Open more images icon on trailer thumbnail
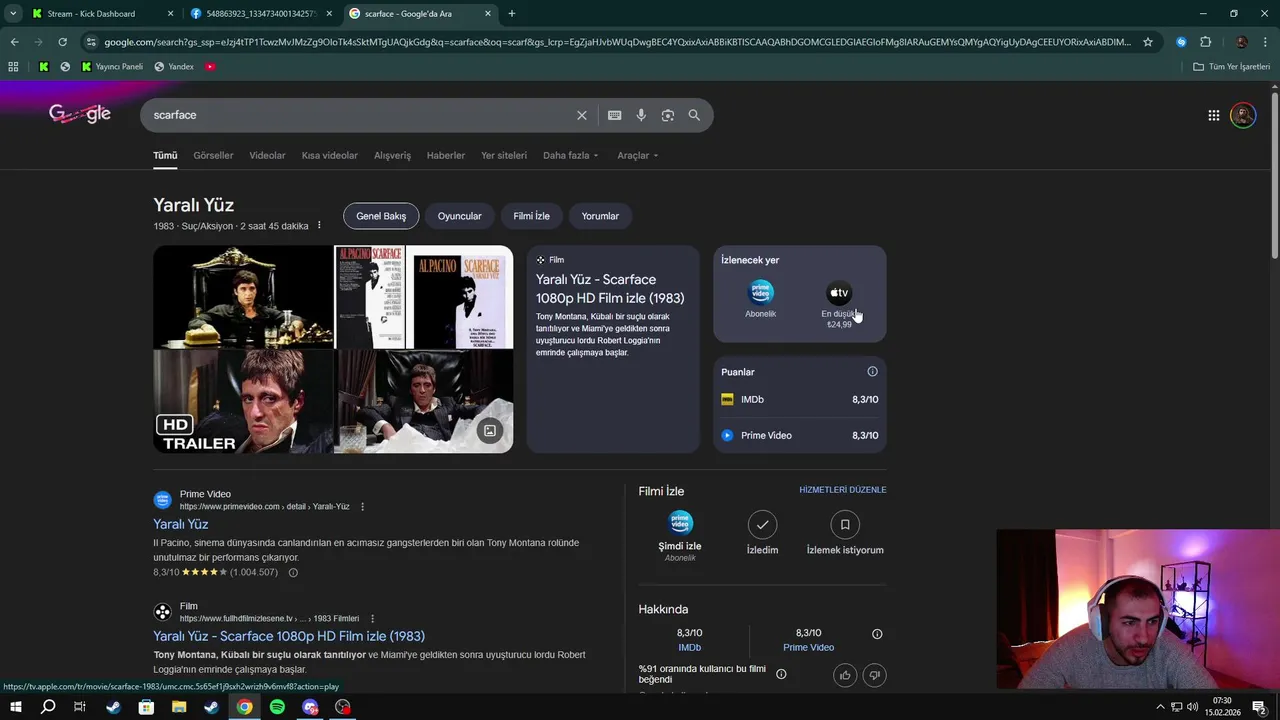Viewport: 1280px width, 720px height. tap(490, 431)
